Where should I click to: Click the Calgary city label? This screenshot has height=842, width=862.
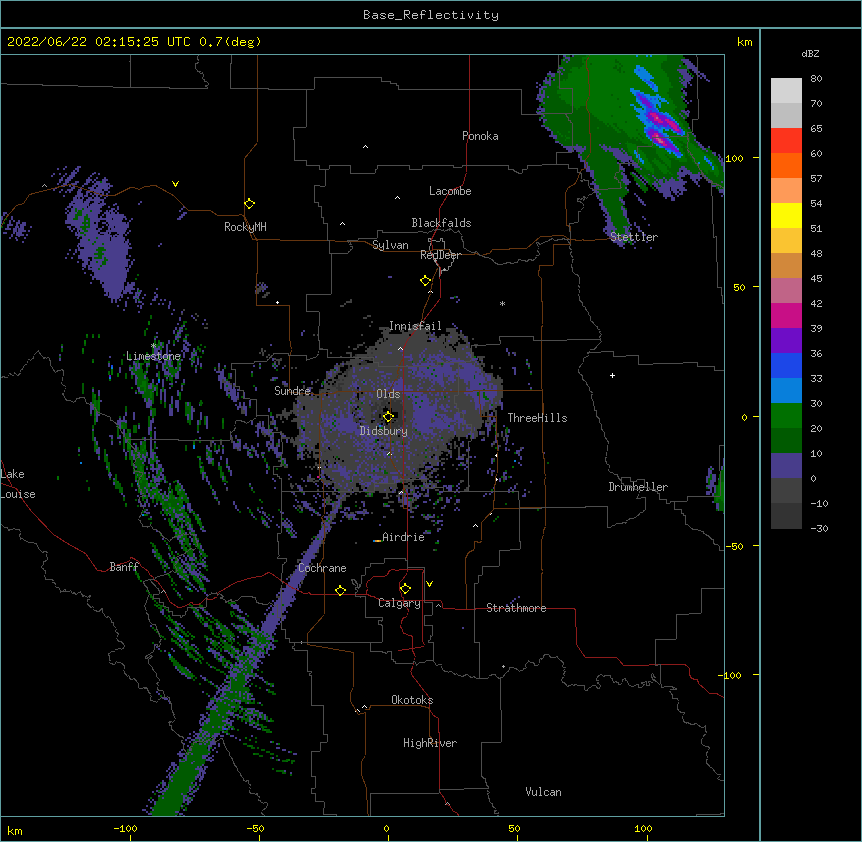[x=399, y=603]
